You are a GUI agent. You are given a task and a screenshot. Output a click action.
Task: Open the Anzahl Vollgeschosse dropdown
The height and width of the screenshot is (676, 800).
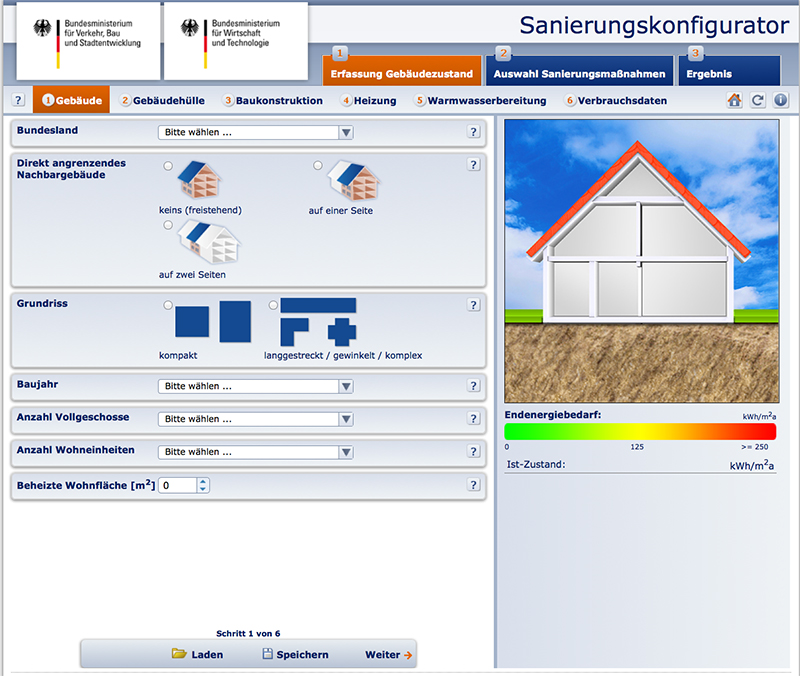coord(256,419)
